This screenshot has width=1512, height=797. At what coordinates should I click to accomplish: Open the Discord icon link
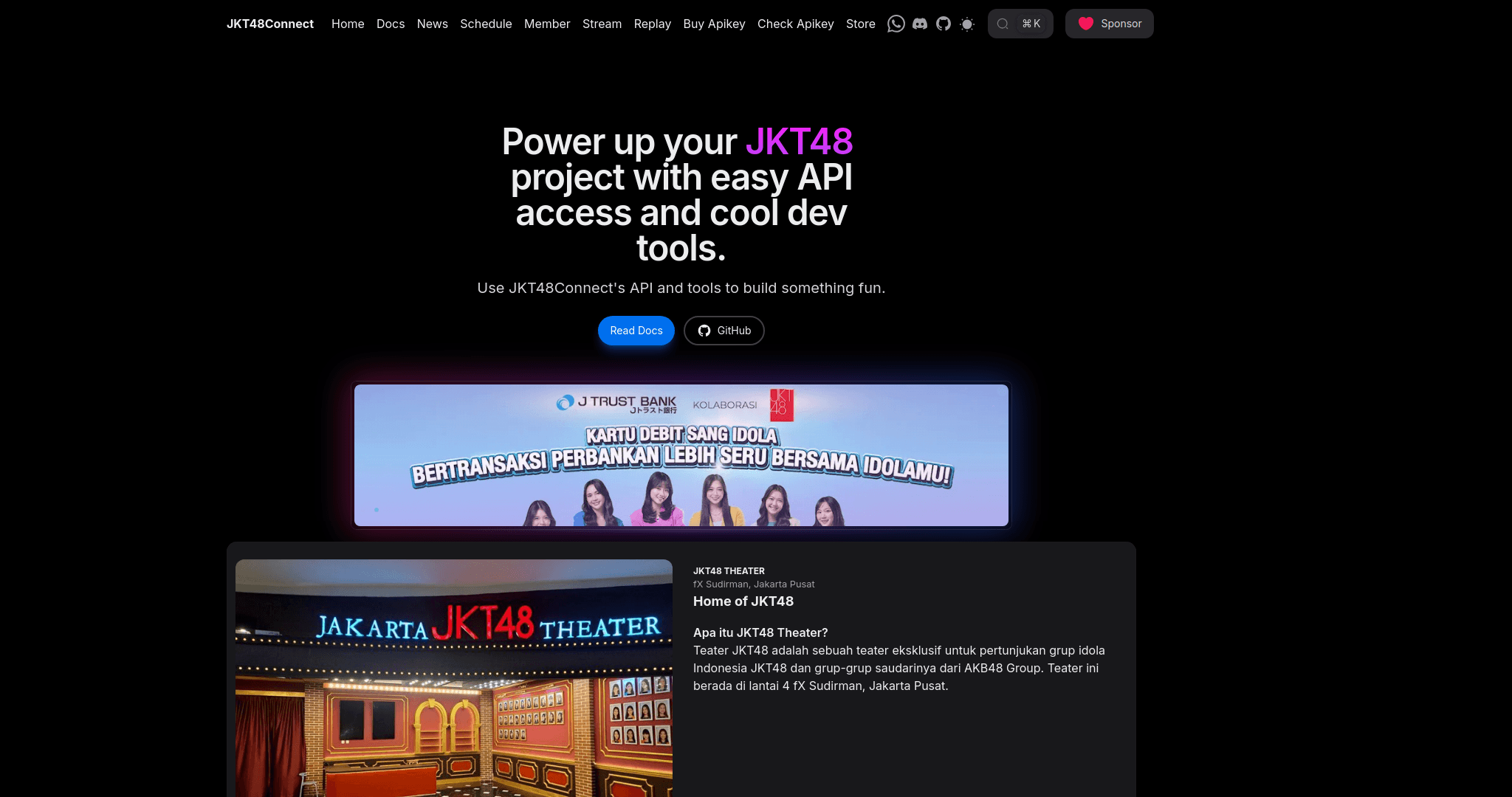[919, 24]
